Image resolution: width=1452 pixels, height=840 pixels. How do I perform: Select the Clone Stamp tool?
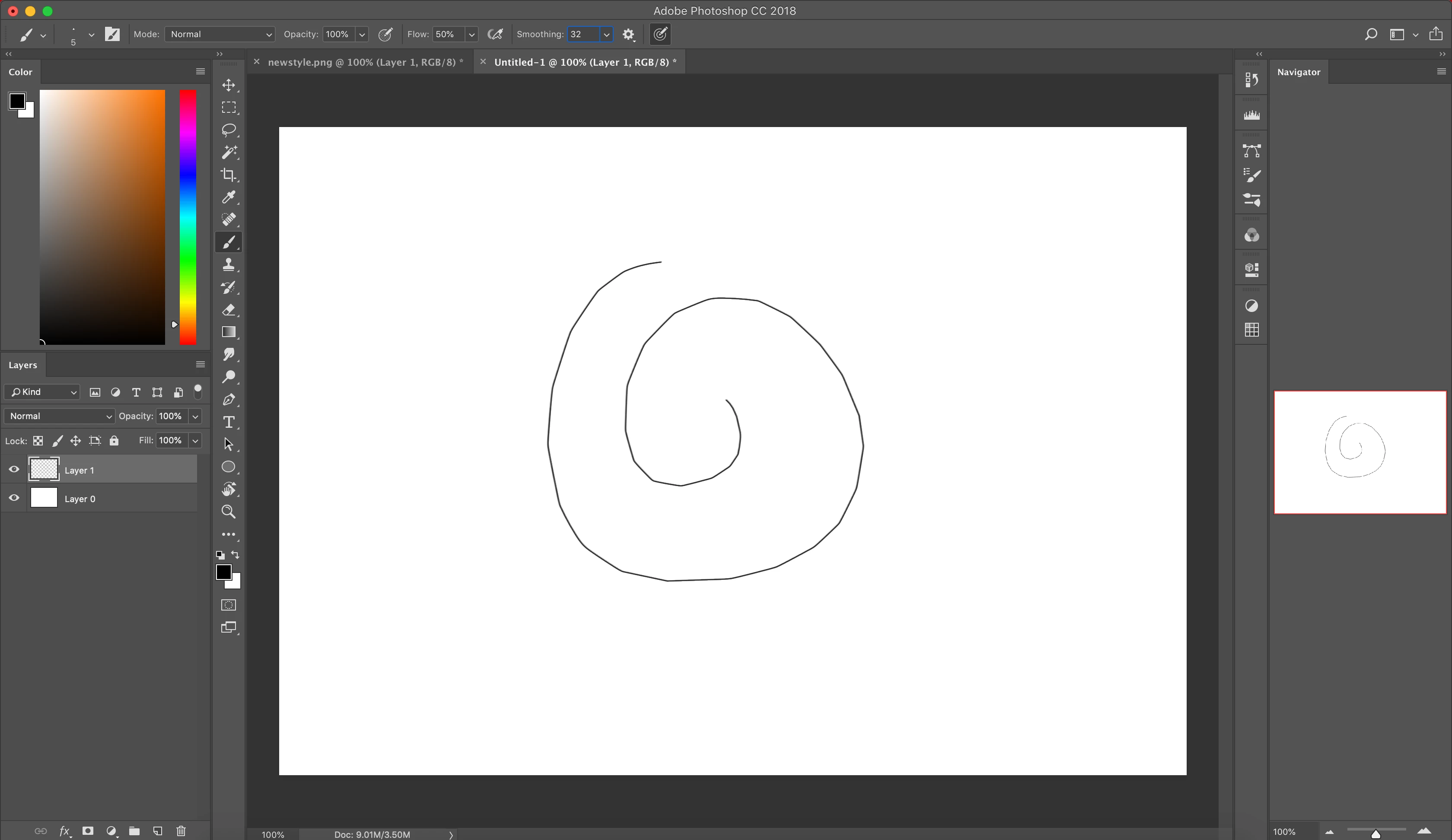click(x=229, y=264)
